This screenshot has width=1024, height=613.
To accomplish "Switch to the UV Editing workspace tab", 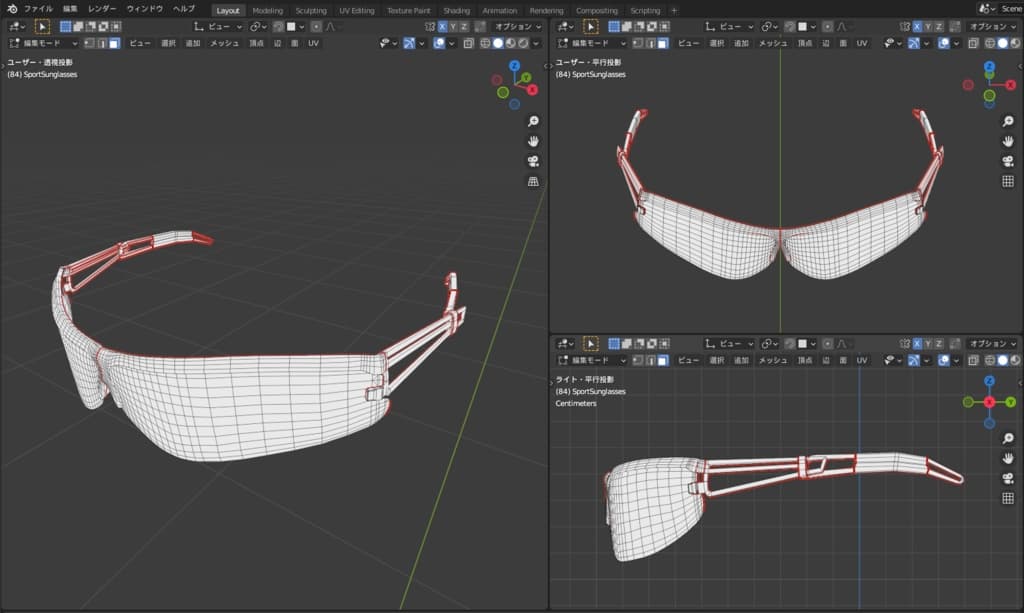I will 356,10.
